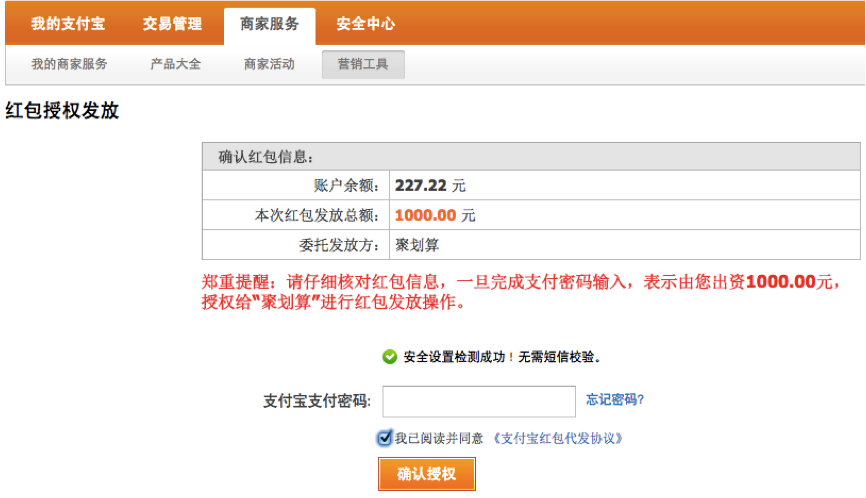The width and height of the screenshot is (866, 498).
Task: Click the 委托发放方 label
Action: coord(340,245)
